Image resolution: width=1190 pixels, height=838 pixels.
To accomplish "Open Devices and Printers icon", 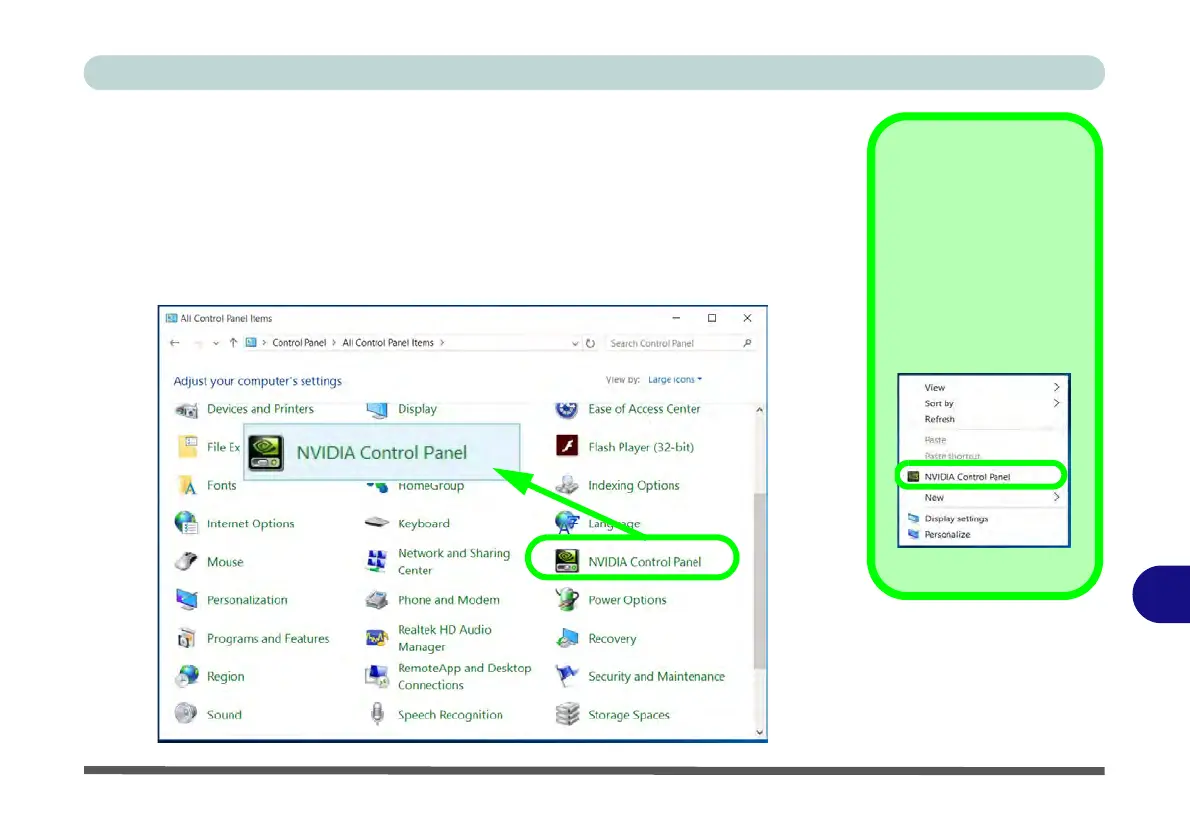I will 186,410.
